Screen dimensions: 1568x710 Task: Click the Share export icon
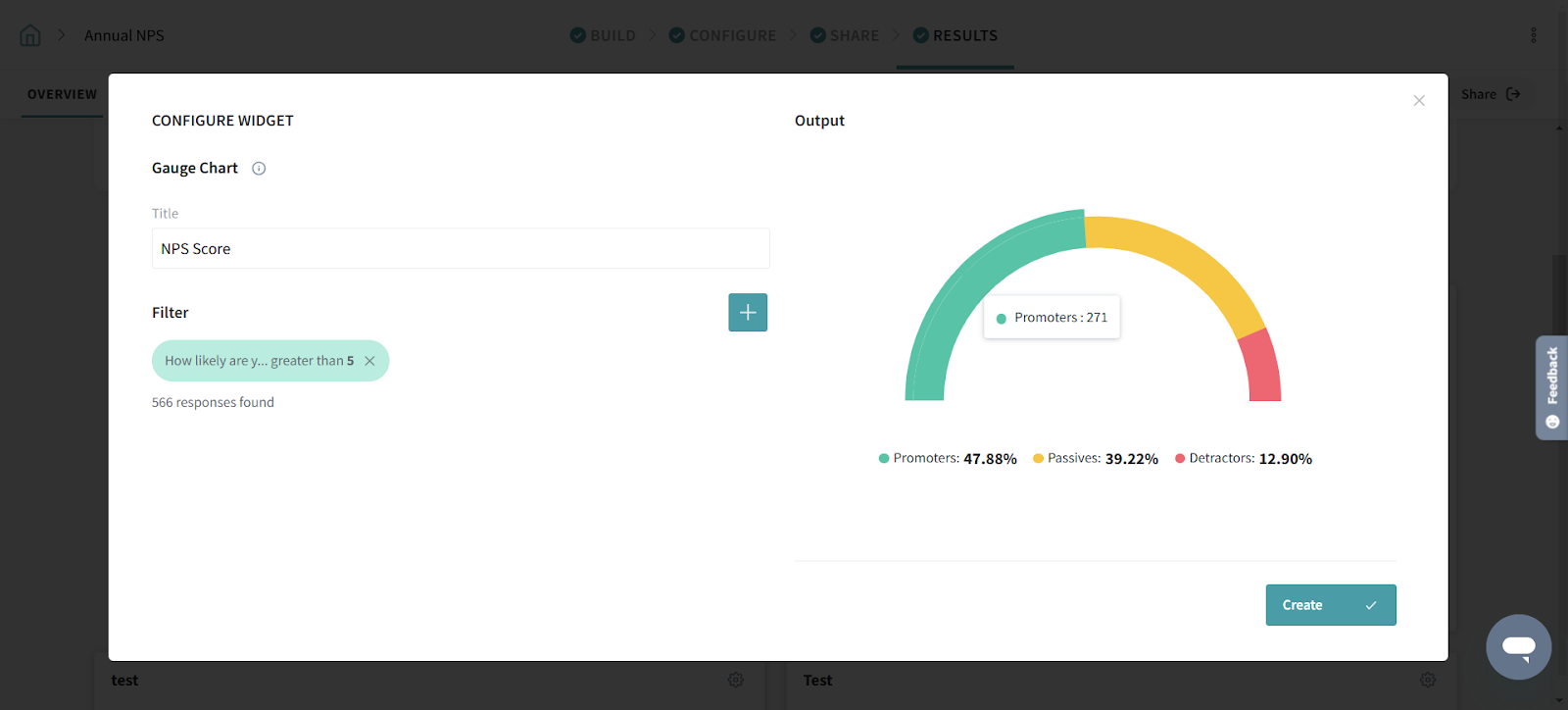(x=1512, y=94)
